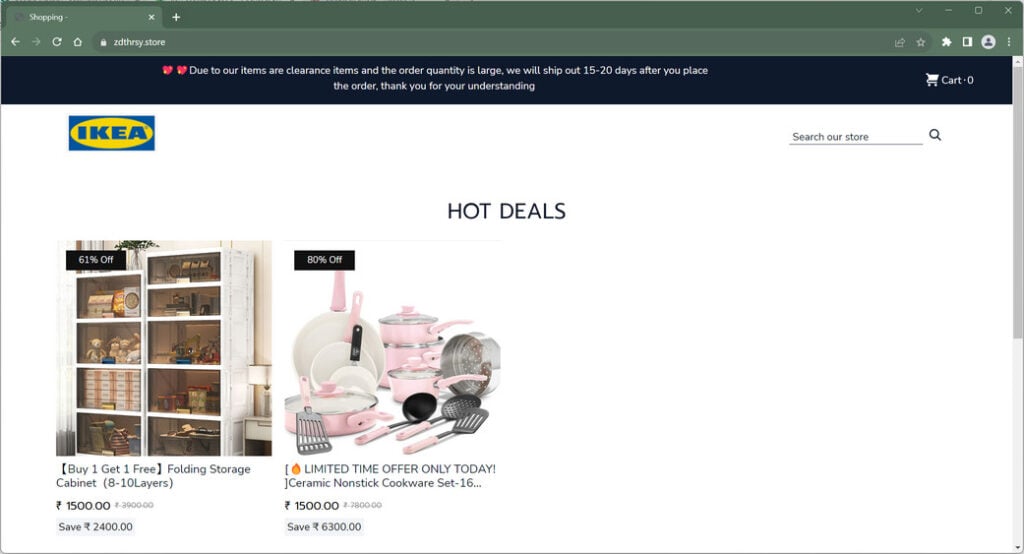Bookmark this page with star icon

921,42
